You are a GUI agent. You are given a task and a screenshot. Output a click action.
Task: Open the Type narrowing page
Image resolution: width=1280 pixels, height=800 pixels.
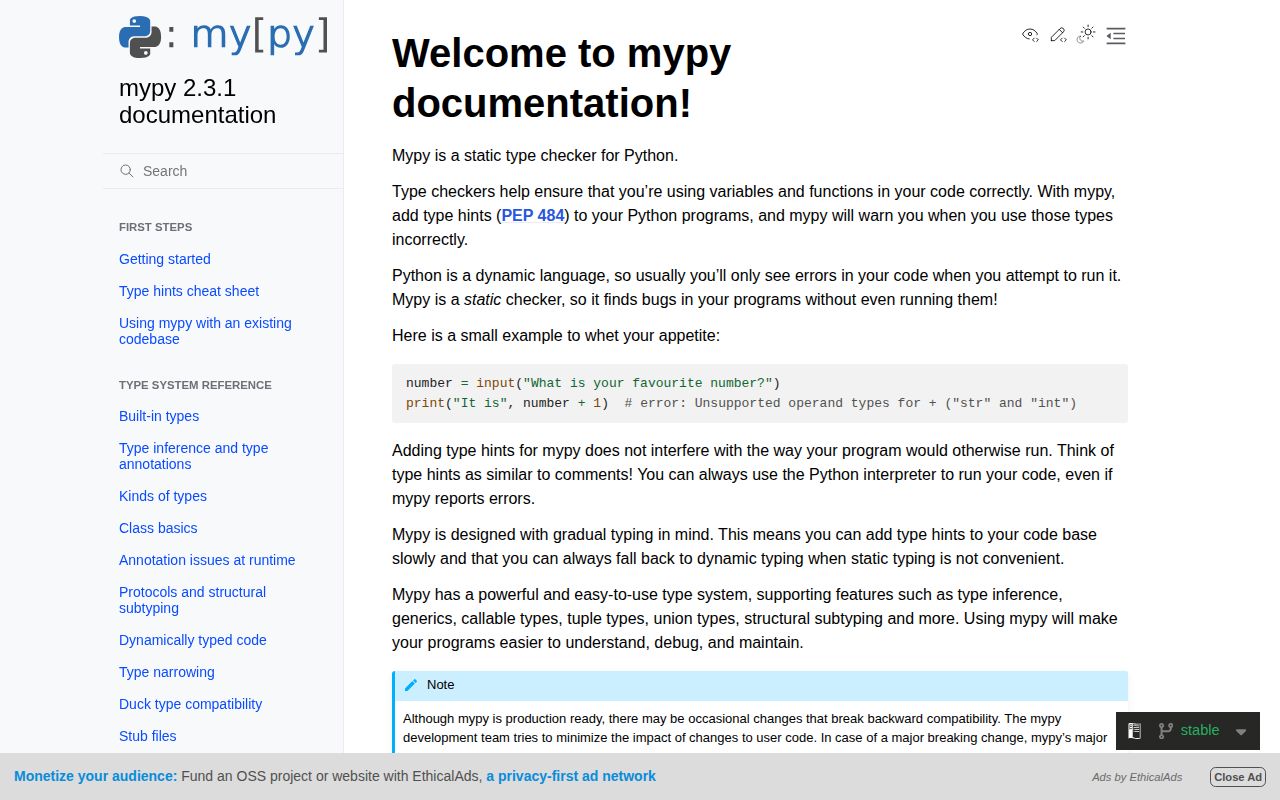[167, 672]
